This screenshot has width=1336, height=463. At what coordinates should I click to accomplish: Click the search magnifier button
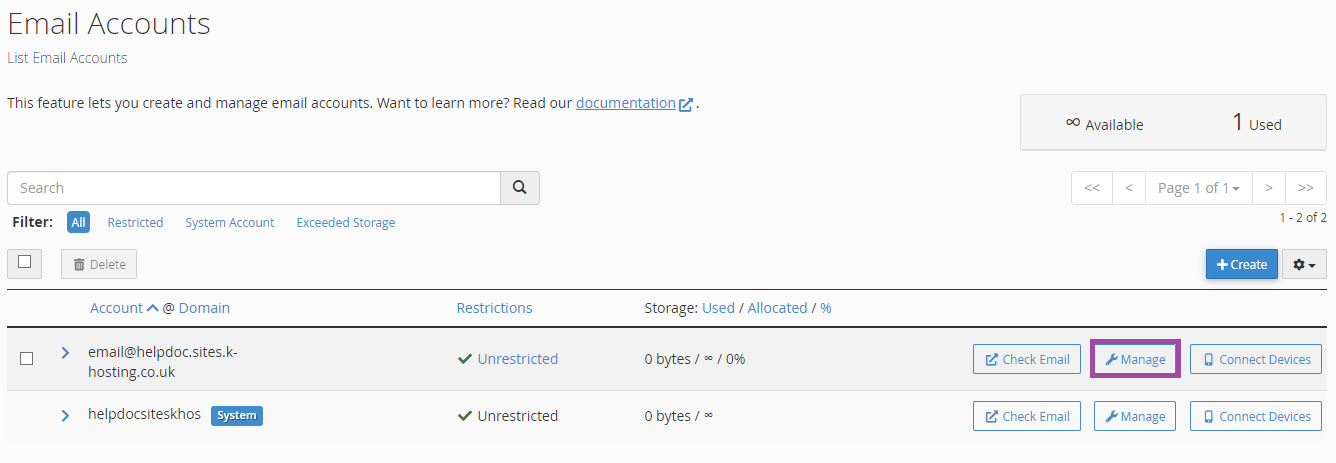(x=520, y=188)
